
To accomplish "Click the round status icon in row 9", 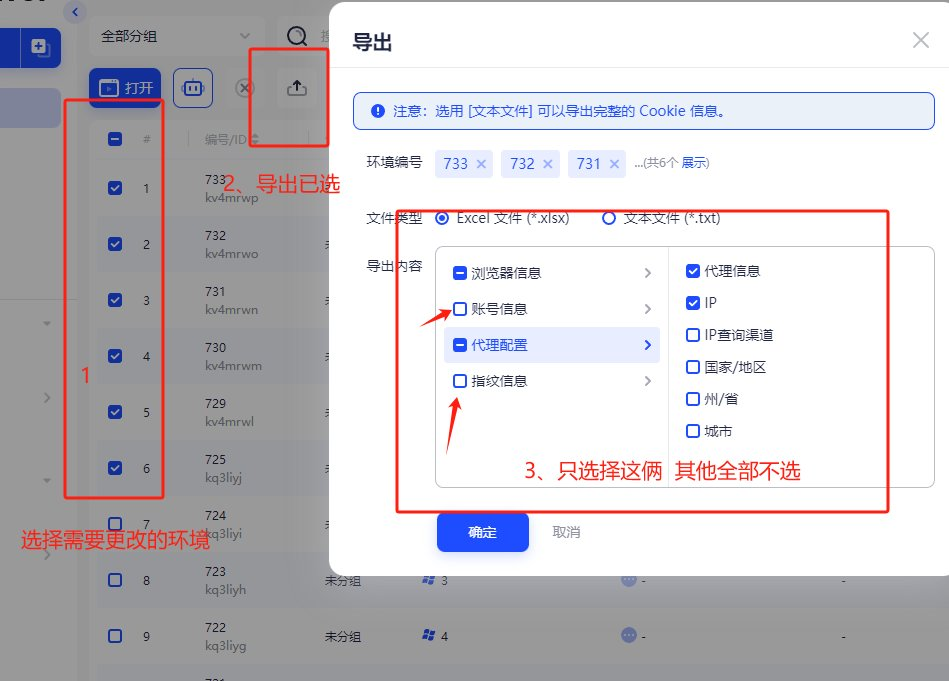I will pos(629,635).
